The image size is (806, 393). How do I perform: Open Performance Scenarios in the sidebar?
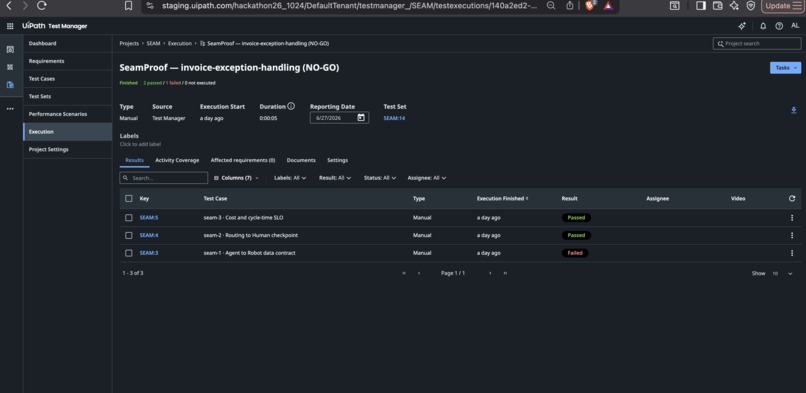[x=67, y=114]
